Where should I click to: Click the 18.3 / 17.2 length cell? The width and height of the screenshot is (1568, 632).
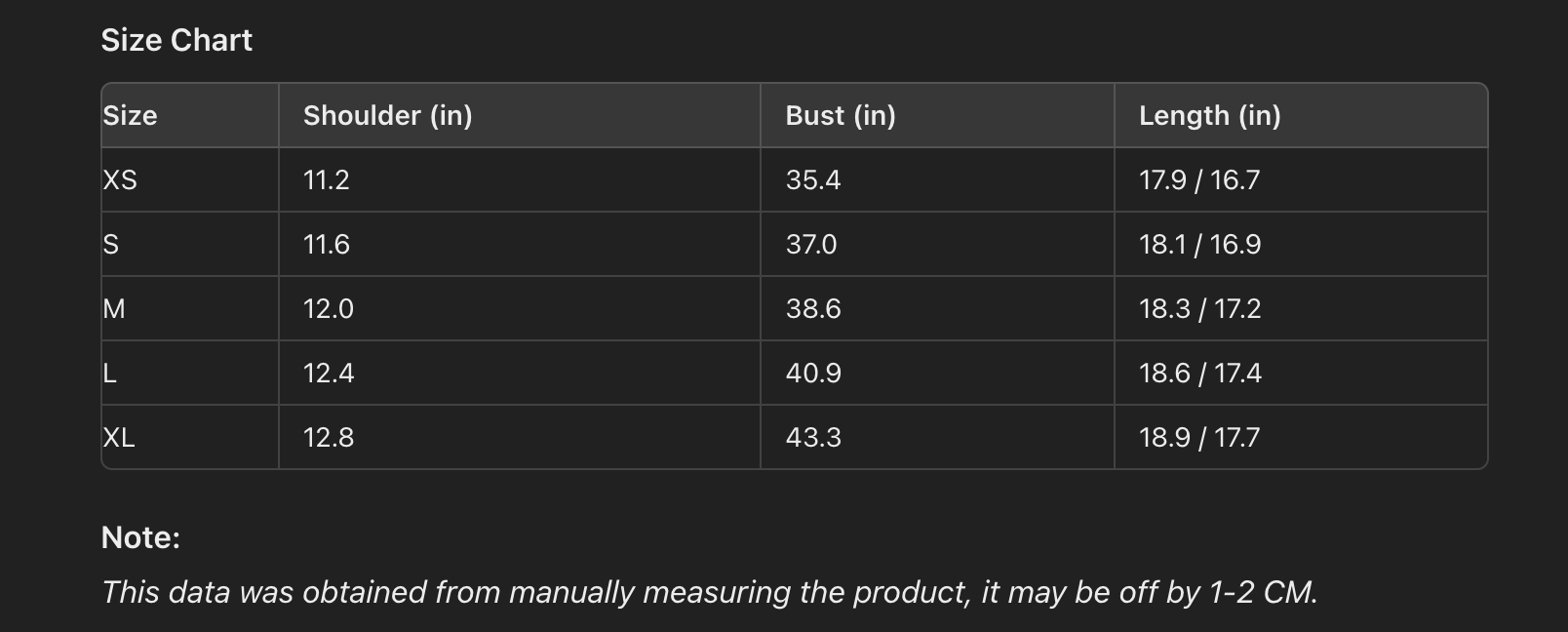point(1199,308)
